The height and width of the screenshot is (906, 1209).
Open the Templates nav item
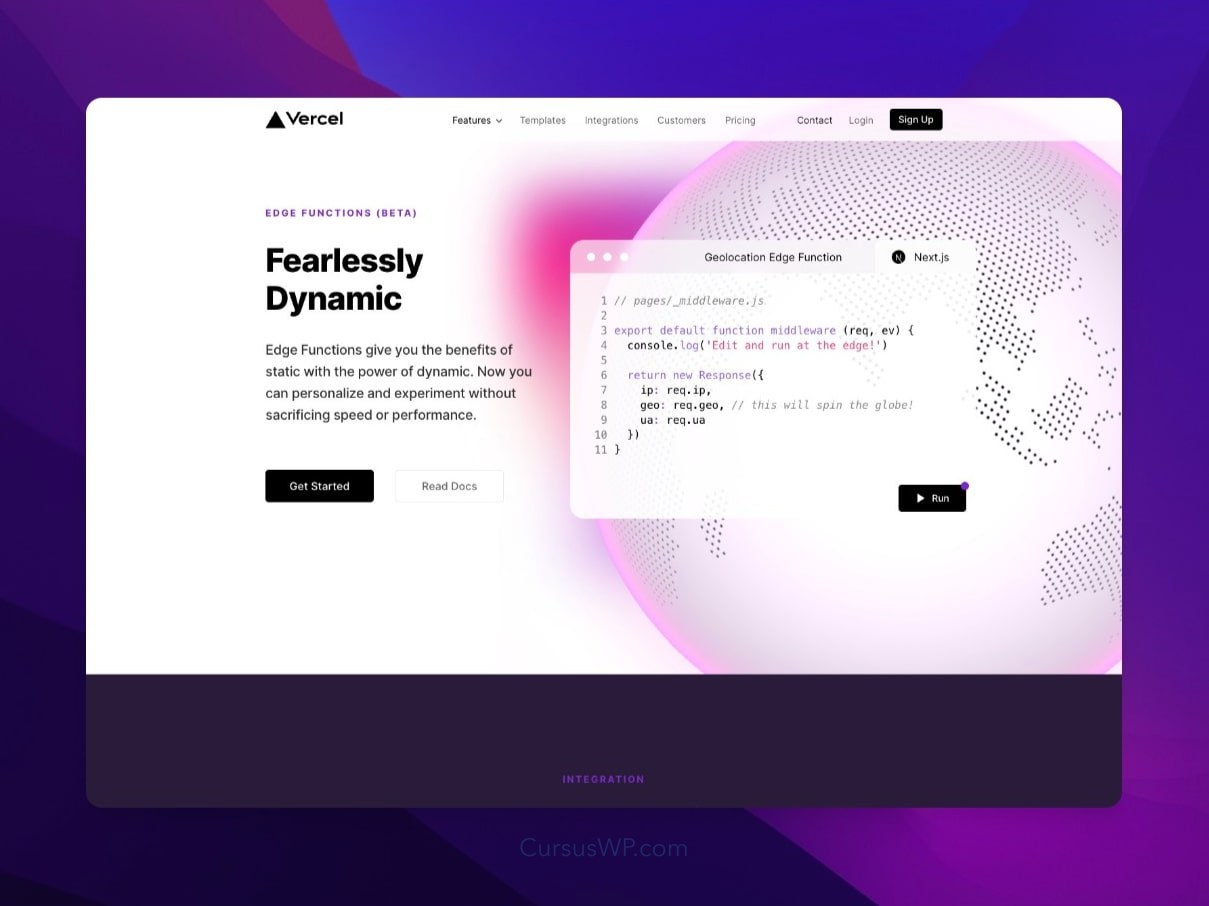click(542, 120)
